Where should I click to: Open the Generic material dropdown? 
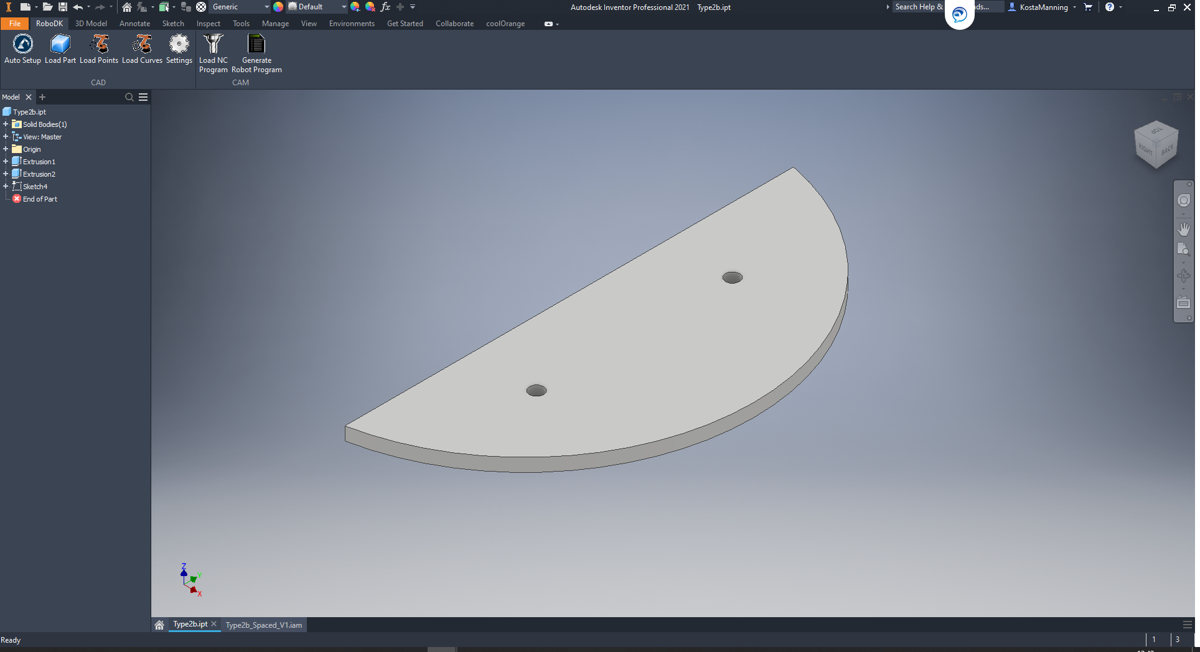tap(266, 7)
